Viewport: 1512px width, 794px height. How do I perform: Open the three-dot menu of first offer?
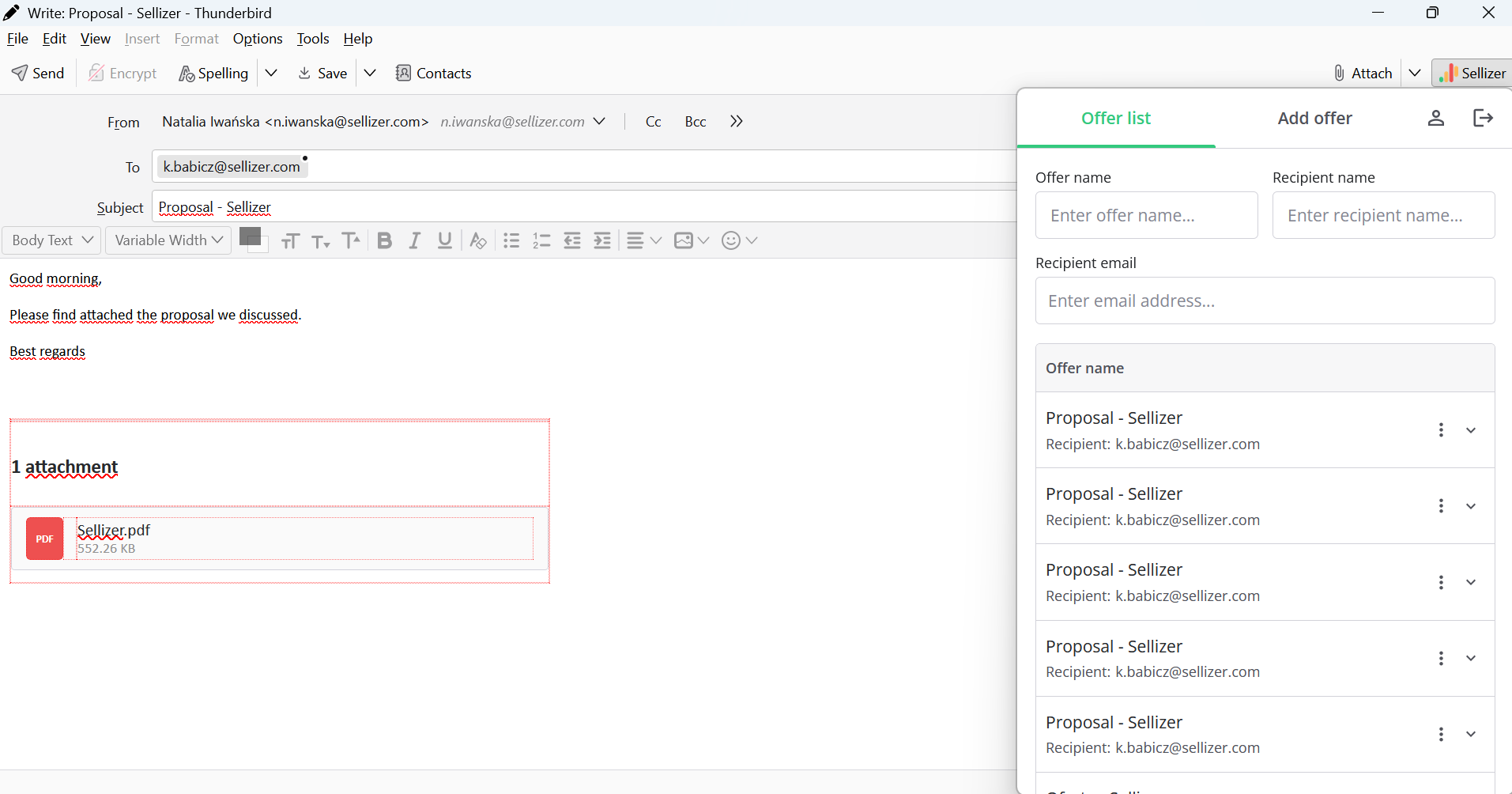pyautogui.click(x=1441, y=429)
